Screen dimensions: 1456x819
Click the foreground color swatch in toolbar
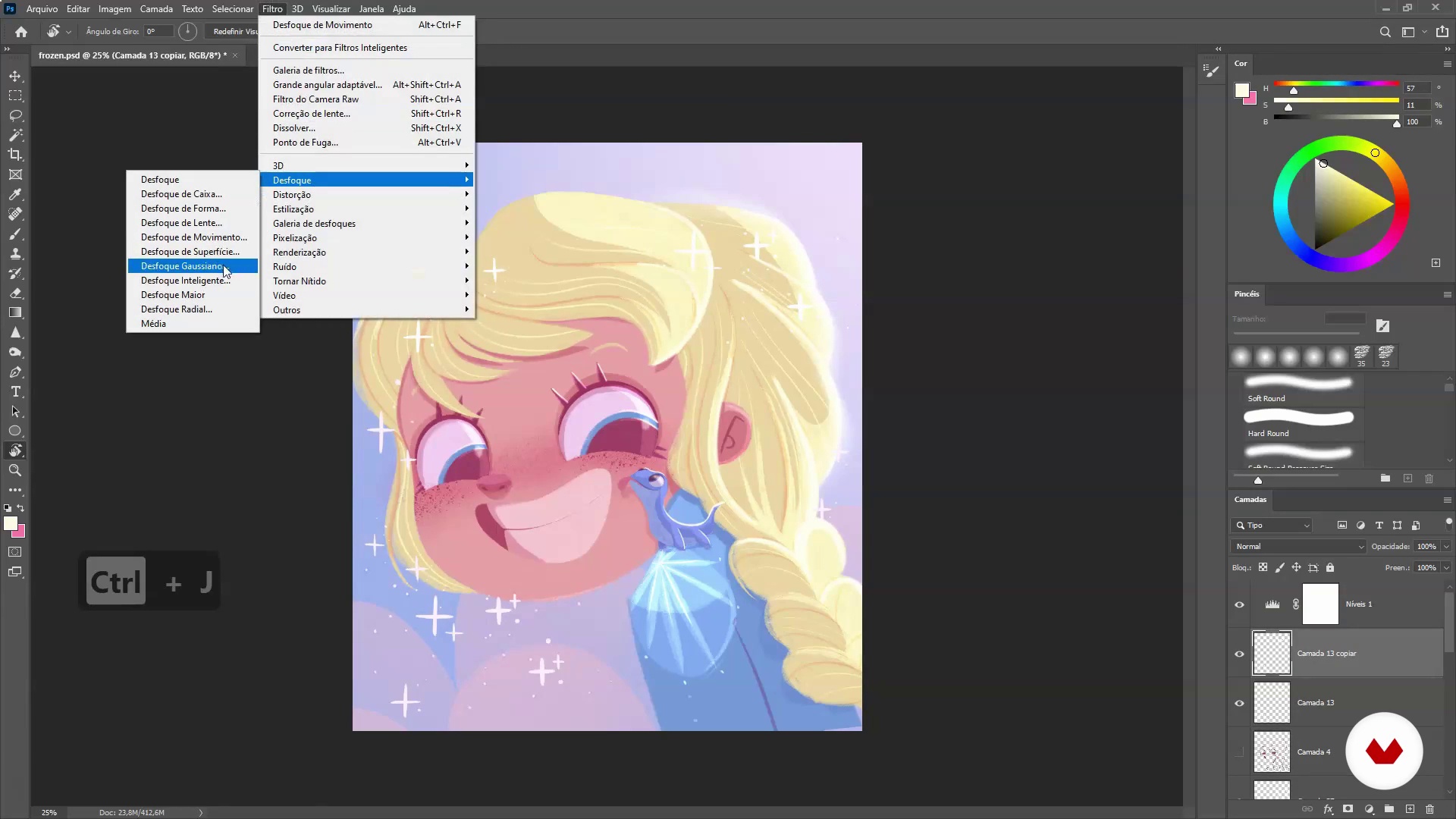[x=11, y=523]
